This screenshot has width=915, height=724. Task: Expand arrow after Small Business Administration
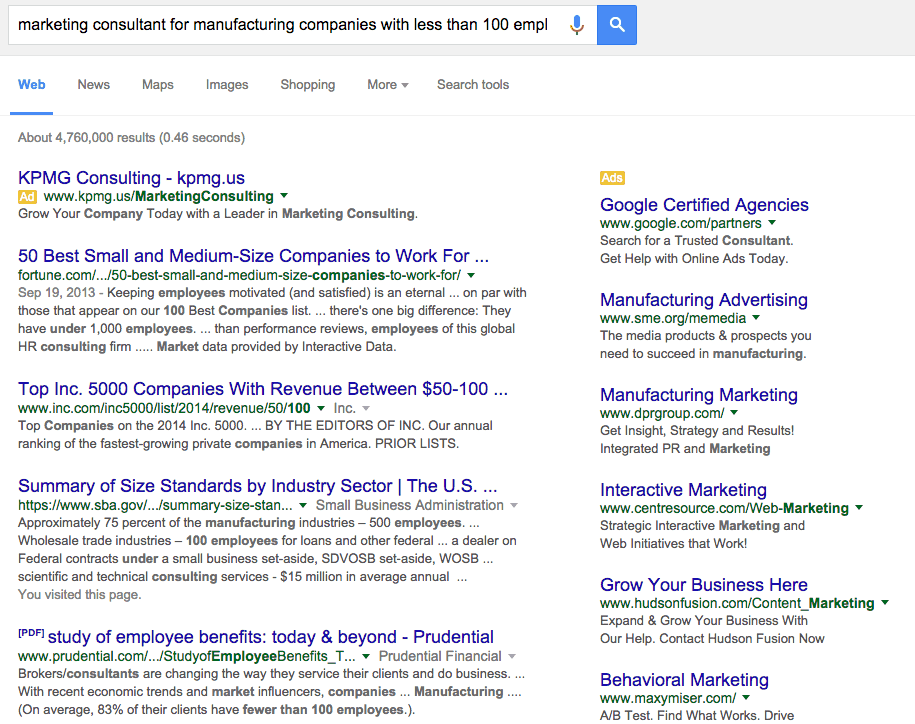pyautogui.click(x=514, y=505)
